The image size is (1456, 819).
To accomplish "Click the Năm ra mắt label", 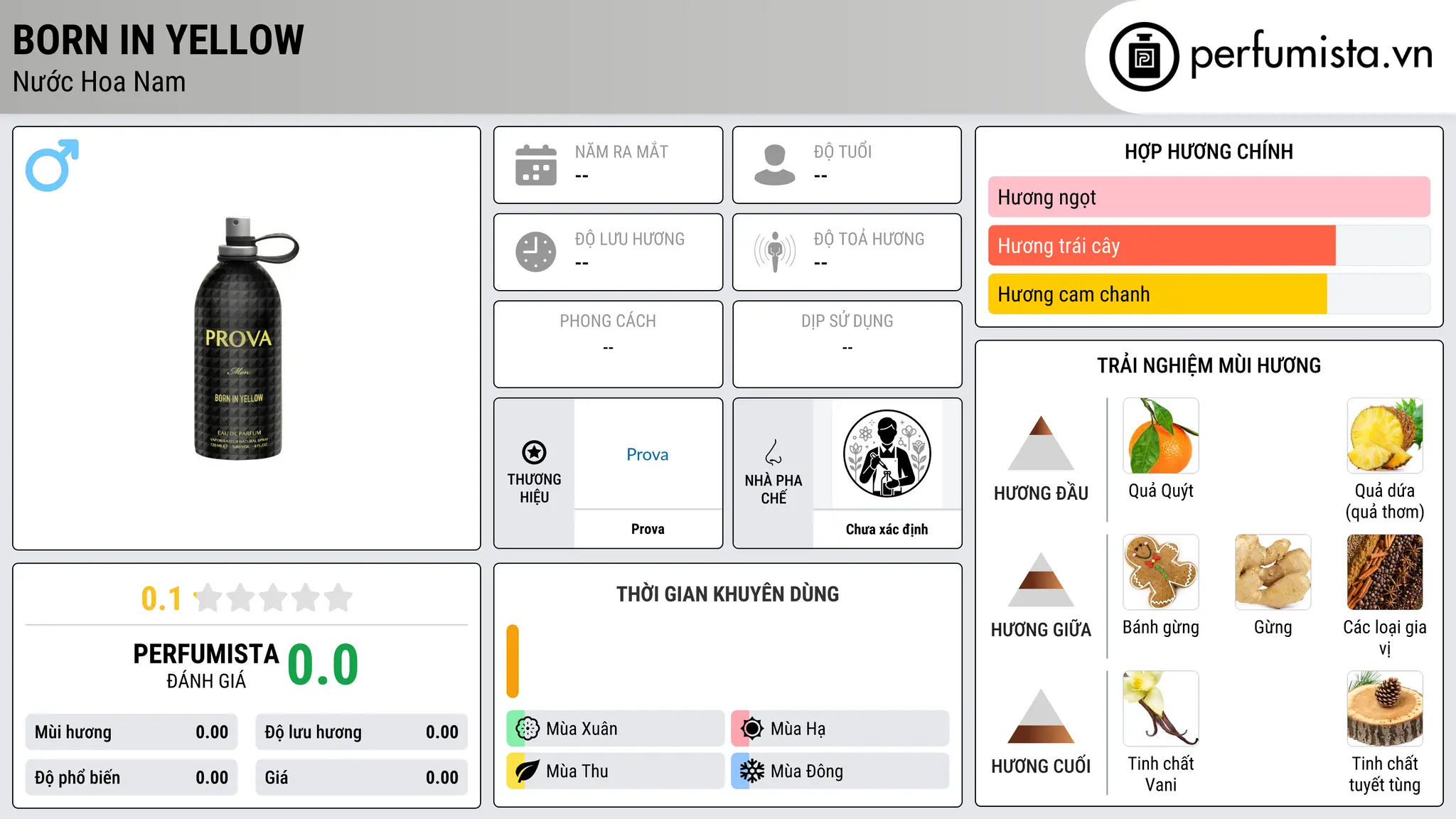I will click(621, 151).
